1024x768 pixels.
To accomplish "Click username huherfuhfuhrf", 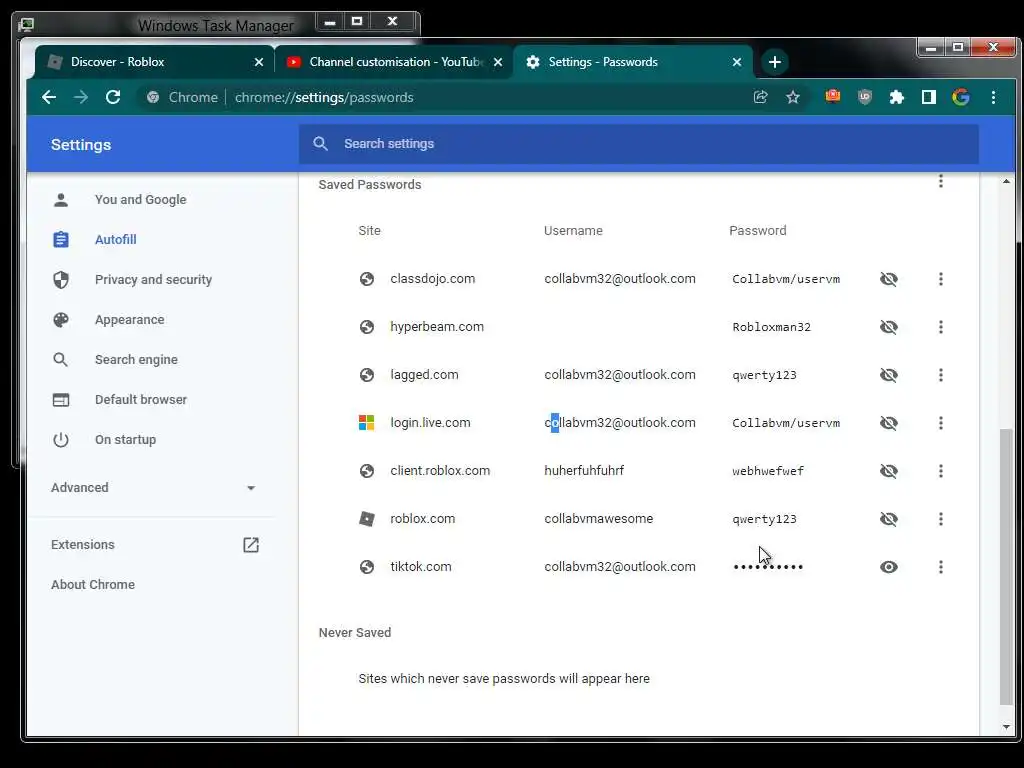I will point(584,471).
